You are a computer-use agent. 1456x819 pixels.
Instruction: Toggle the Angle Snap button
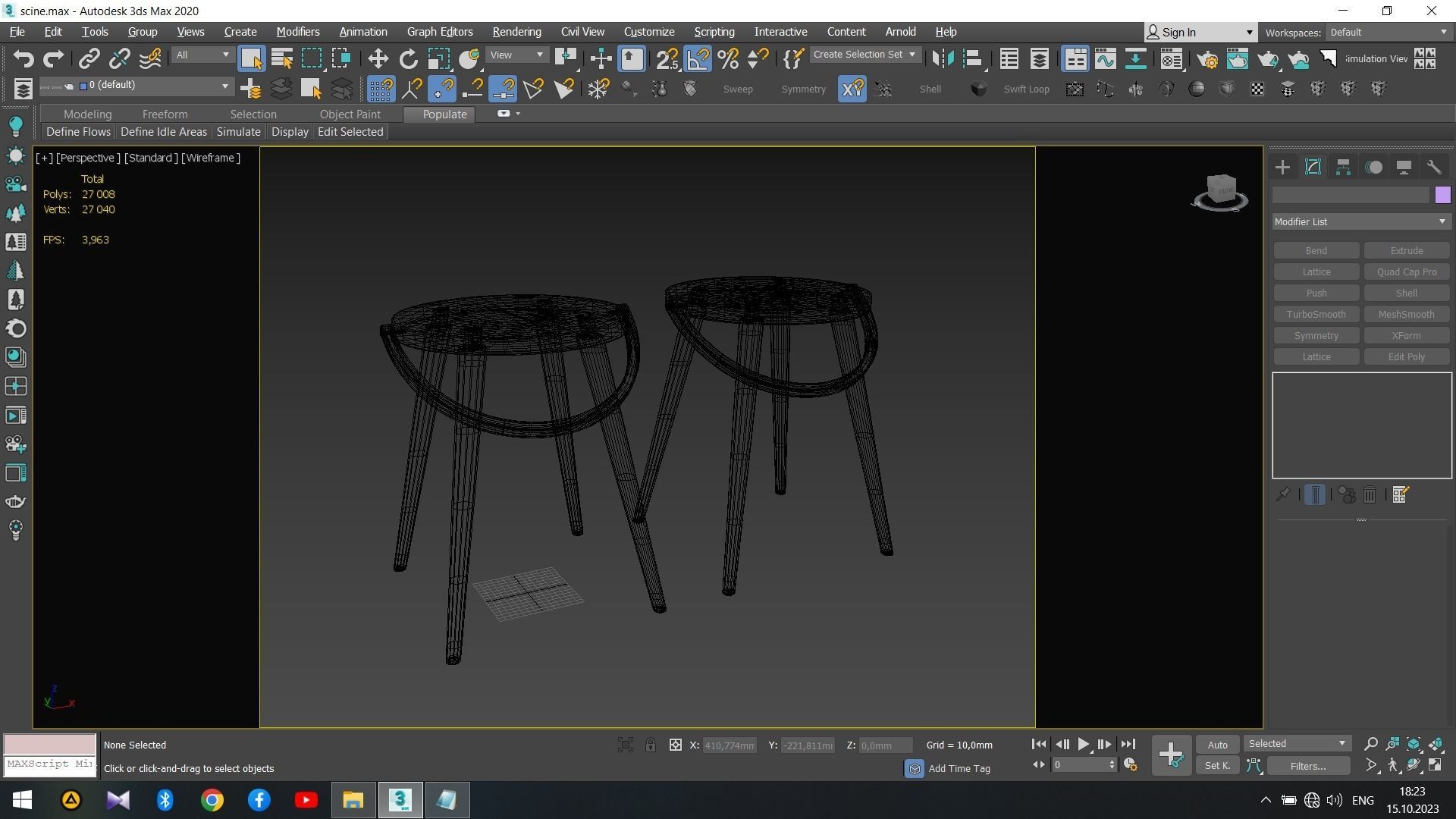click(x=698, y=59)
